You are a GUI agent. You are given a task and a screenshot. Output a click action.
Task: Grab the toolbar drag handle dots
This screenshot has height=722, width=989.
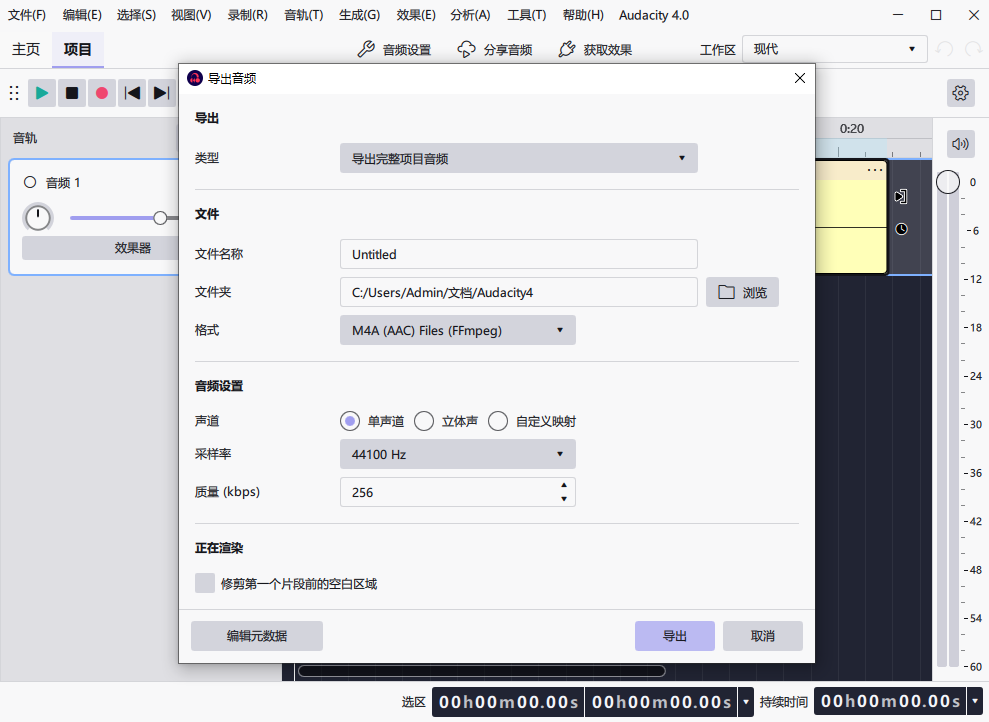(x=14, y=93)
